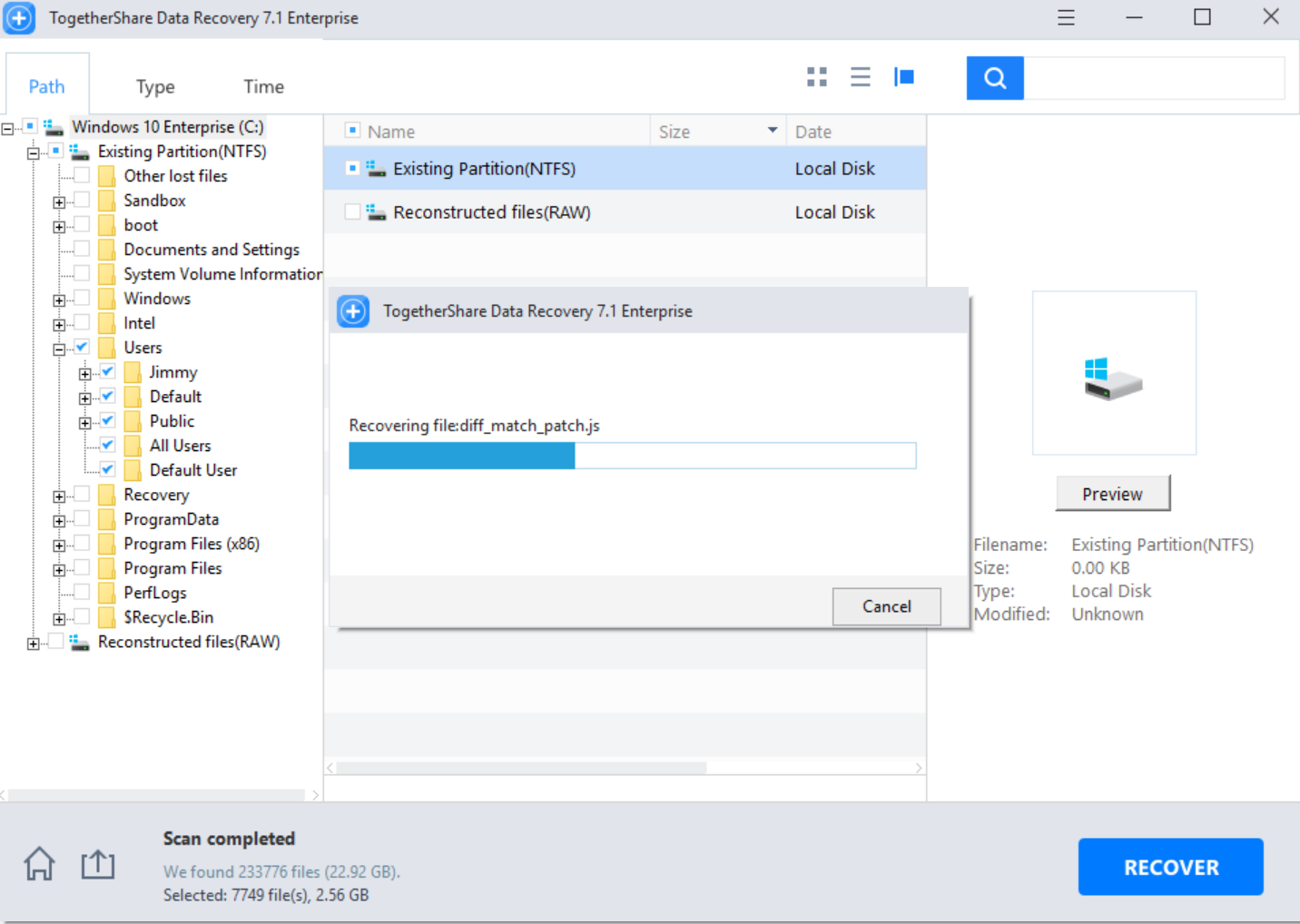Collapse the Windows 10 Enterprise (C:) node

tap(7, 129)
